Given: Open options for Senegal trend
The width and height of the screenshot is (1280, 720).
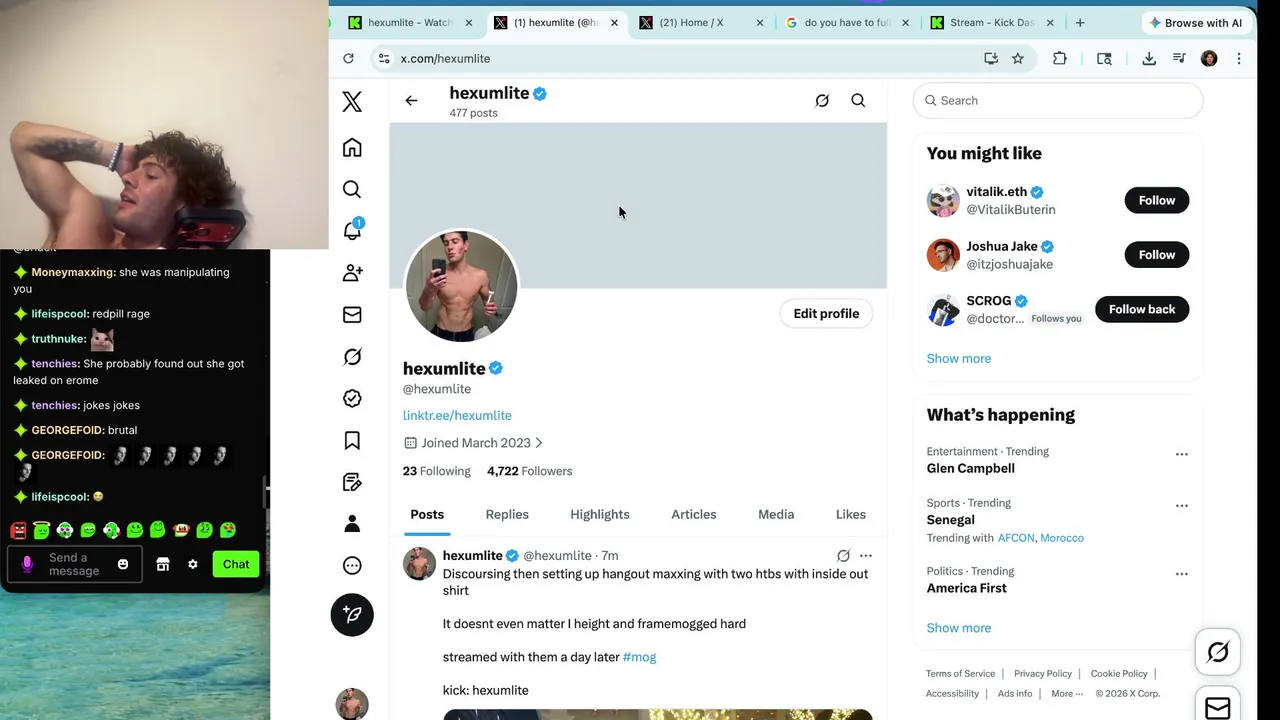Looking at the screenshot, I should pyautogui.click(x=1182, y=506).
